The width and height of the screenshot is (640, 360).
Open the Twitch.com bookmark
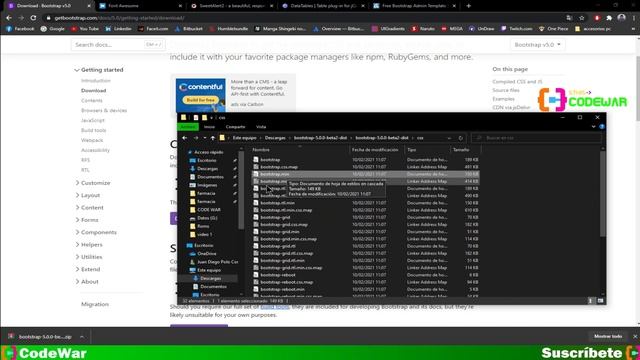[516, 29]
